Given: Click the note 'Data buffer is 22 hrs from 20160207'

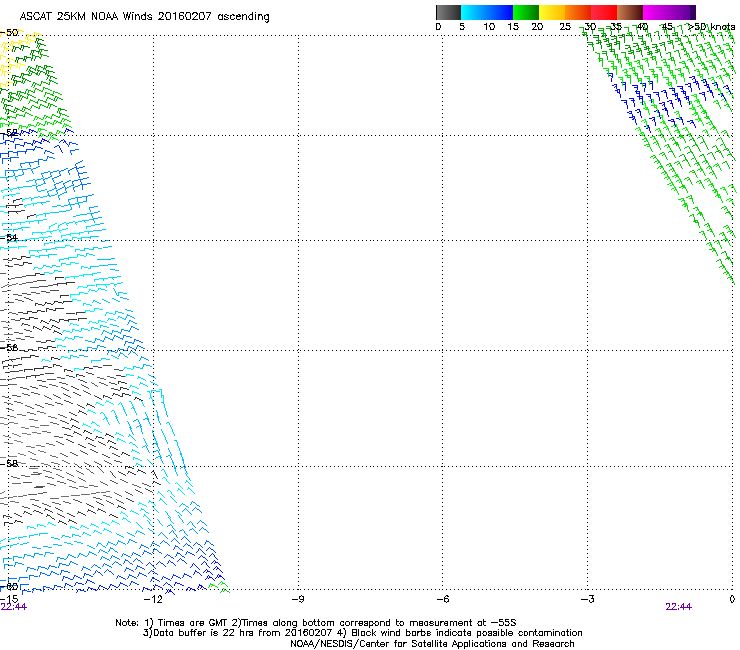Looking at the screenshot, I should pos(238,633).
